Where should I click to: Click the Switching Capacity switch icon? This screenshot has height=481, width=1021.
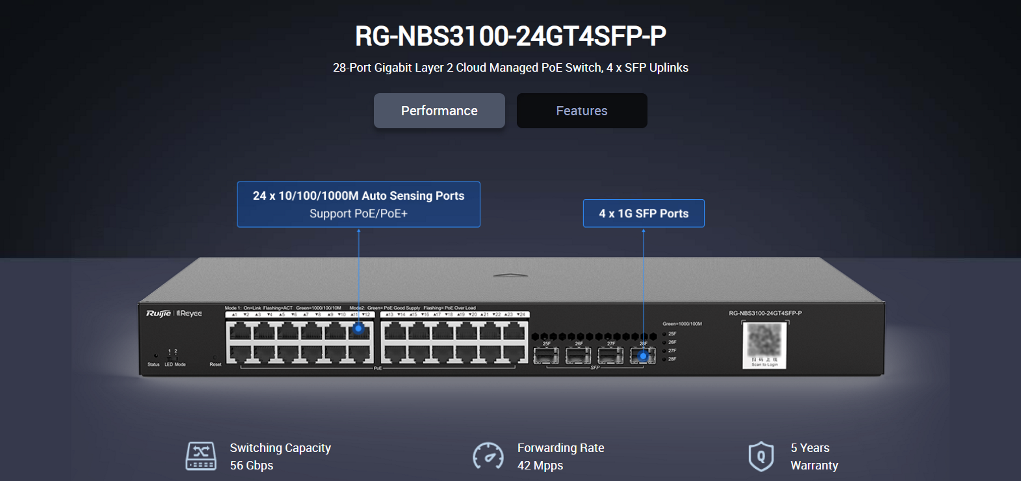pyautogui.click(x=201, y=456)
